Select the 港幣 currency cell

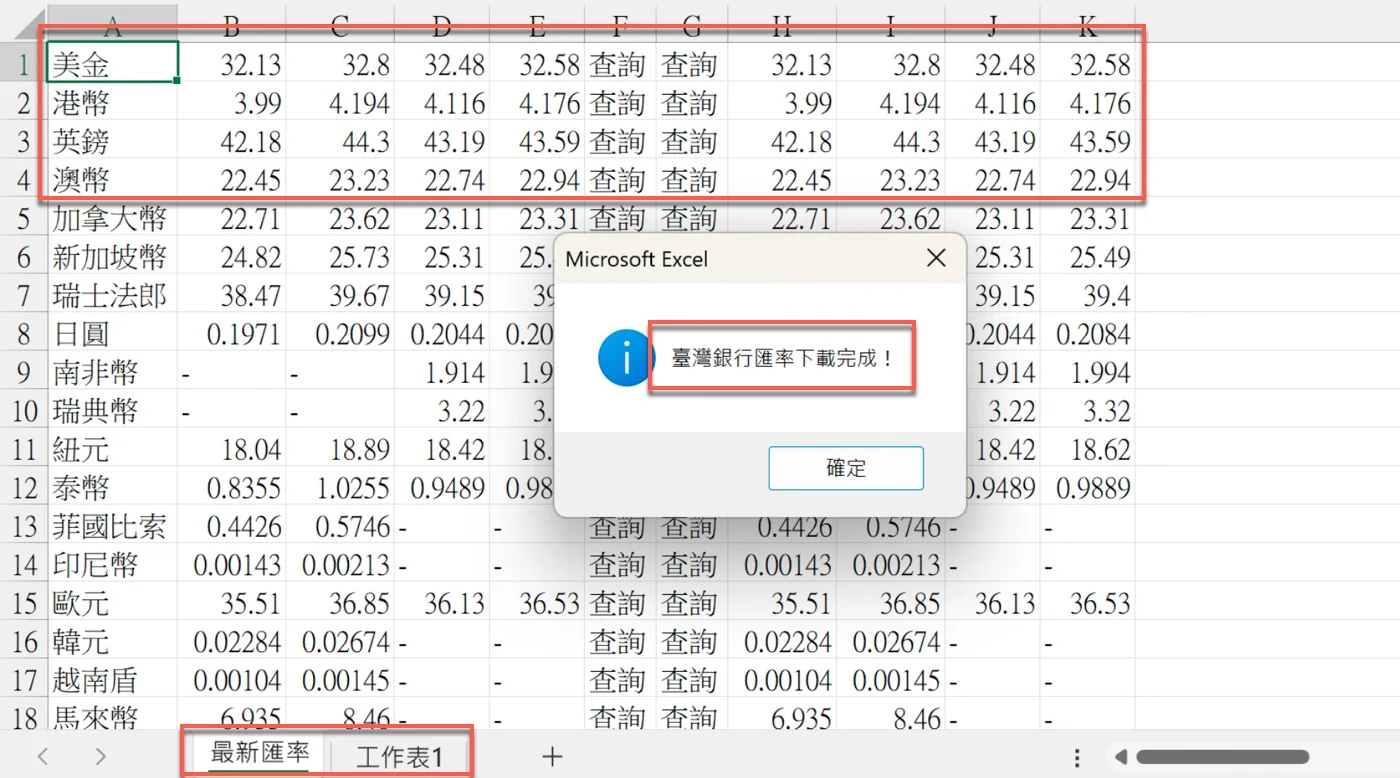(112, 102)
